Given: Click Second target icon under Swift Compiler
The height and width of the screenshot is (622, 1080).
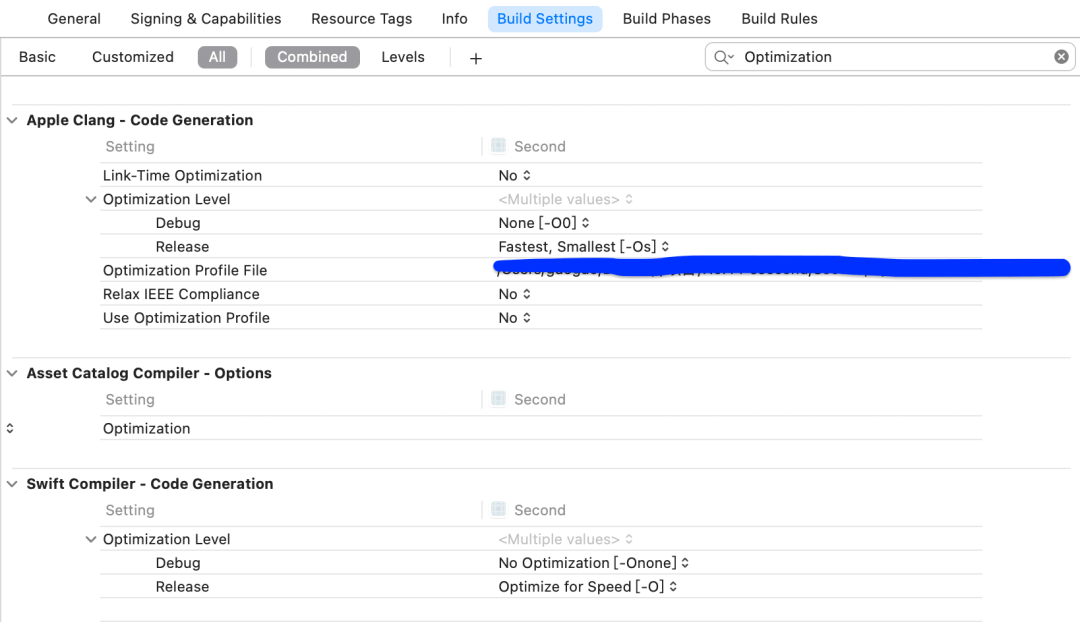Looking at the screenshot, I should [x=498, y=510].
